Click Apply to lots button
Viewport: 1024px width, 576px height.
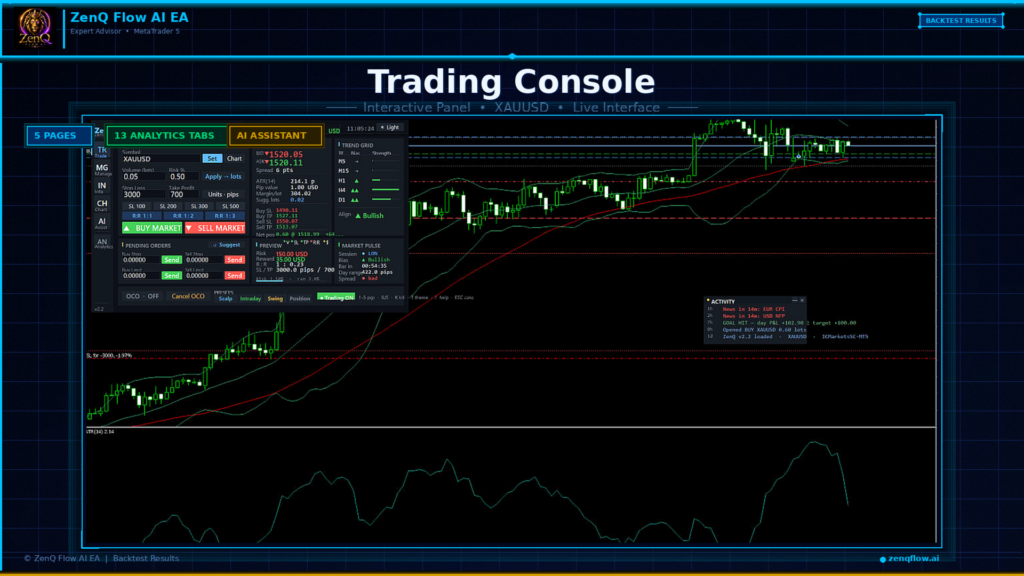[x=223, y=176]
